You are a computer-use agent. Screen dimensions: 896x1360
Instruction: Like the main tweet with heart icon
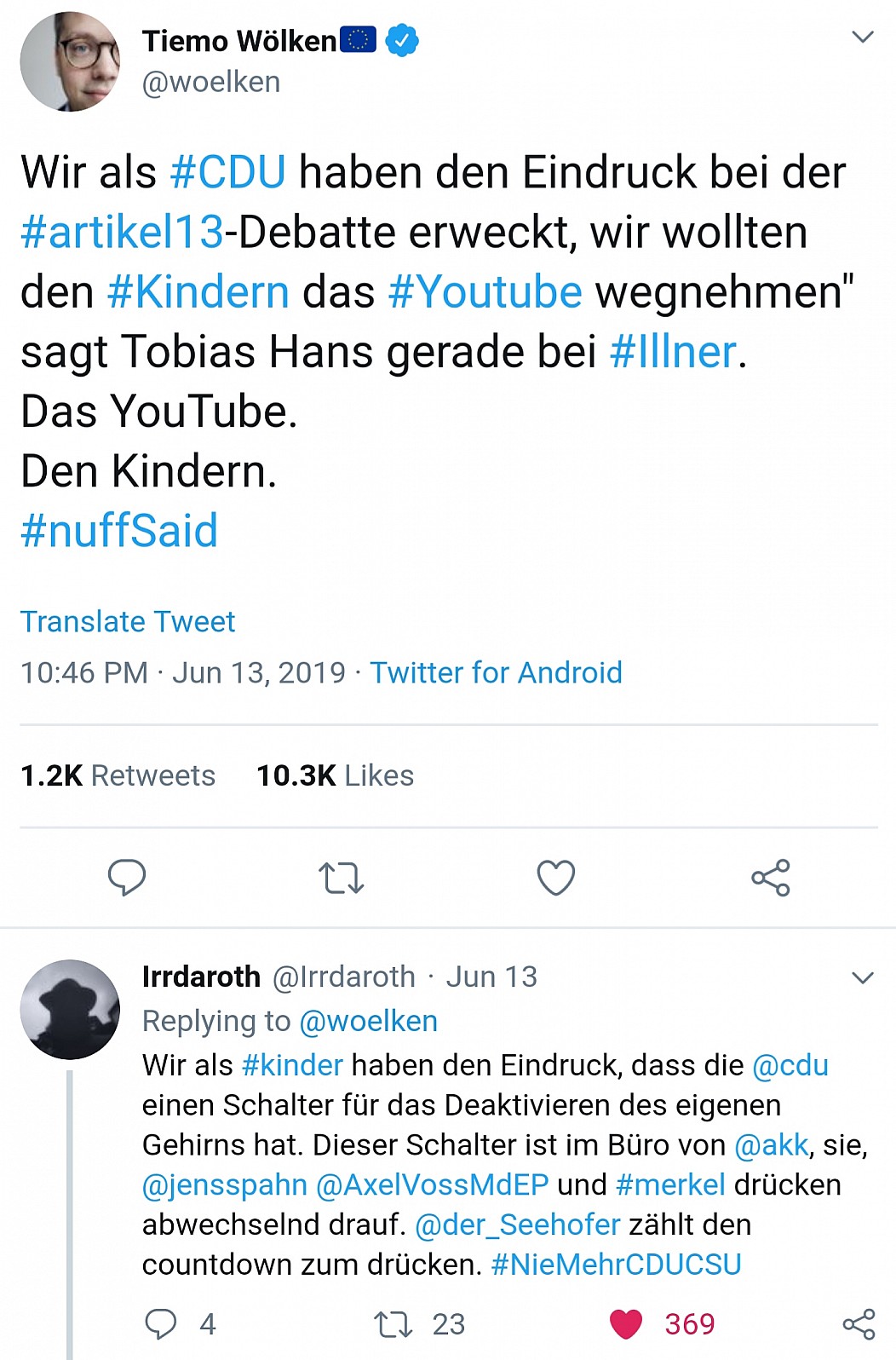point(556,878)
